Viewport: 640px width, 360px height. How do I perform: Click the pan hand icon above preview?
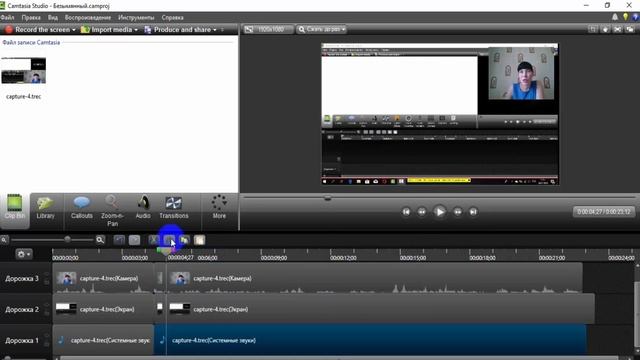605,29
